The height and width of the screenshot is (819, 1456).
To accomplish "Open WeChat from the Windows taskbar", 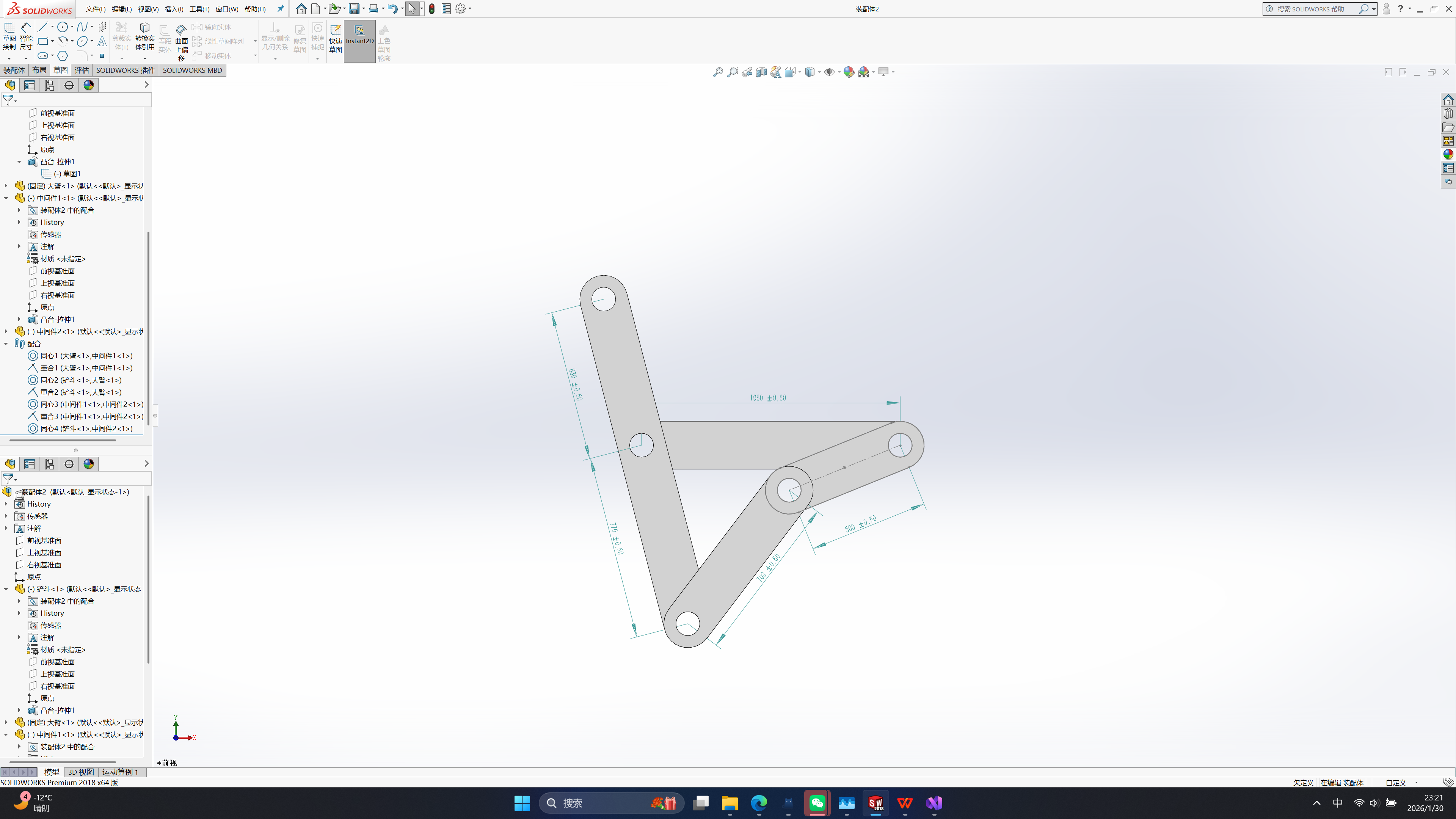I will coord(817,803).
